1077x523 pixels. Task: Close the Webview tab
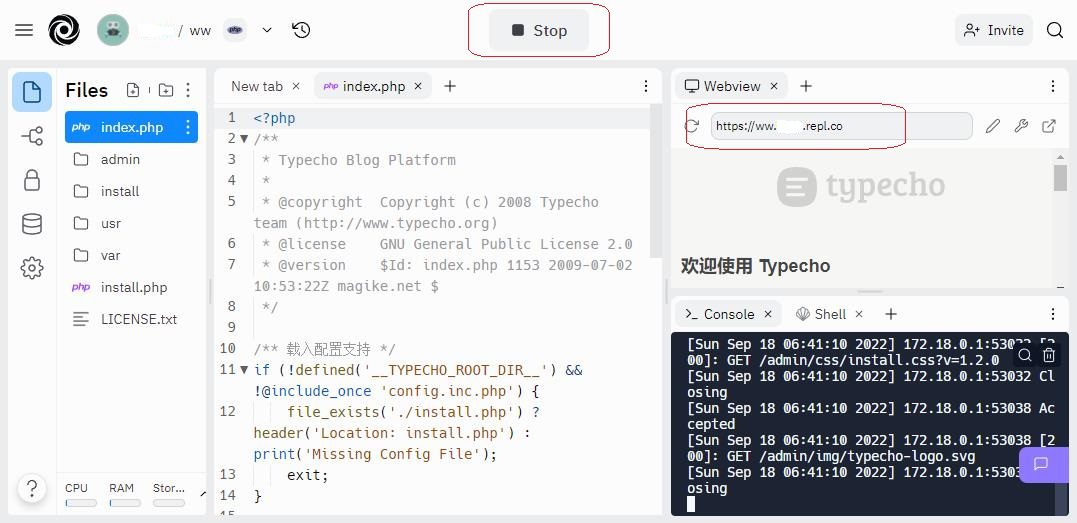tap(774, 86)
